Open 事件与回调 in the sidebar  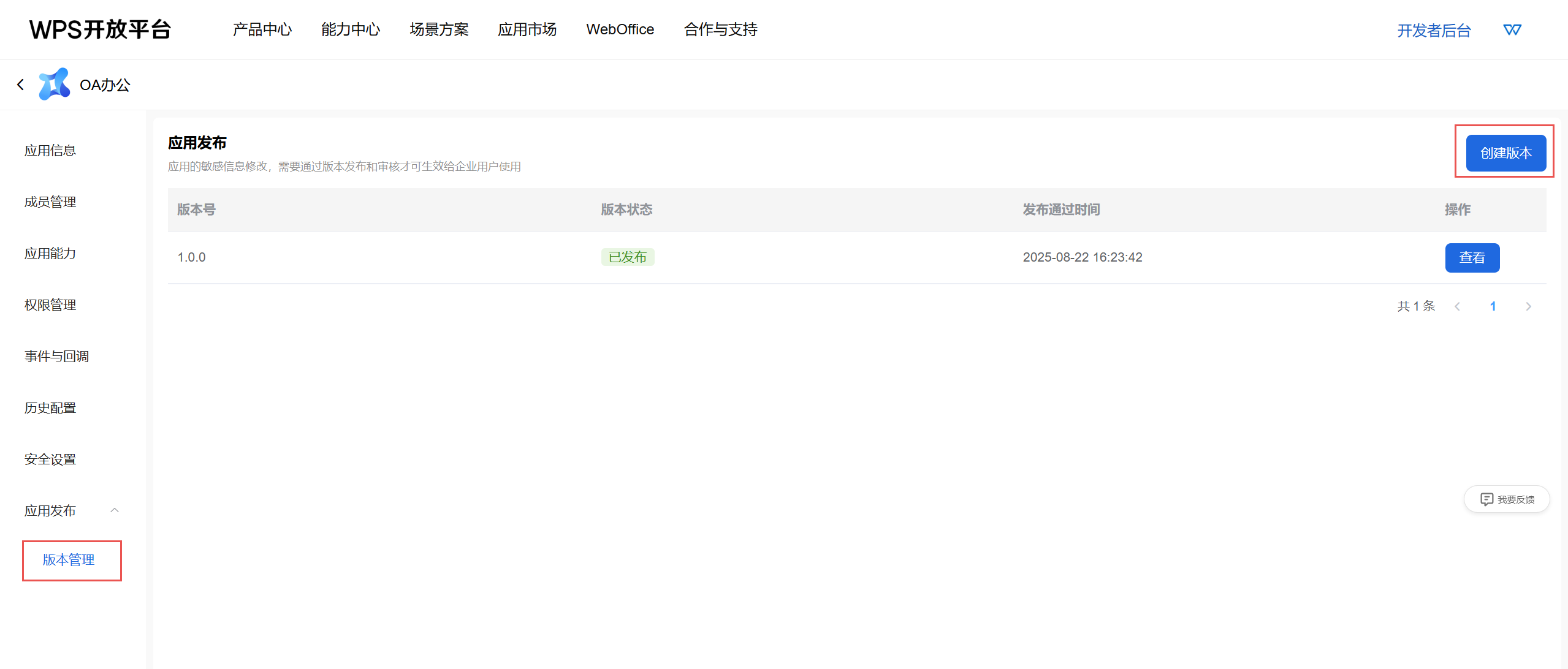[56, 357]
